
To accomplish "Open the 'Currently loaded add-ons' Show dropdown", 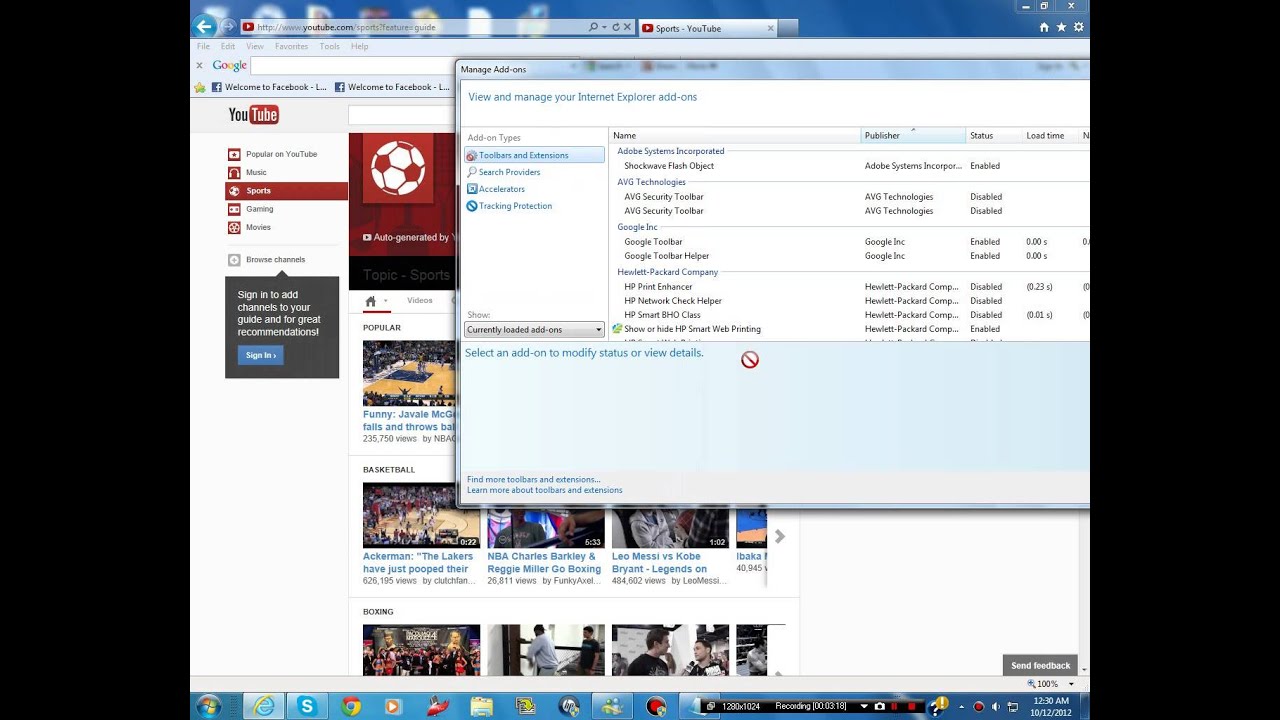I will (x=534, y=329).
